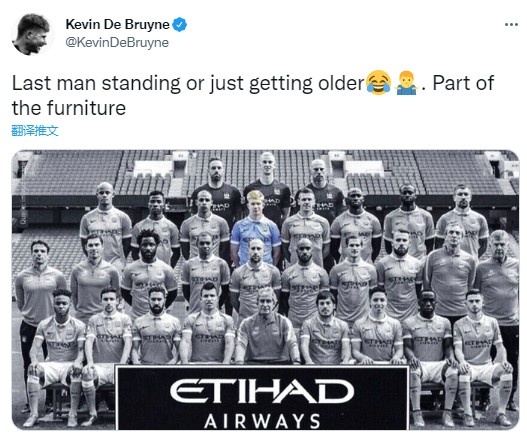Open the @KevinDeBruyne handle link
Image resolution: width=527 pixels, height=440 pixels.
tap(117, 43)
